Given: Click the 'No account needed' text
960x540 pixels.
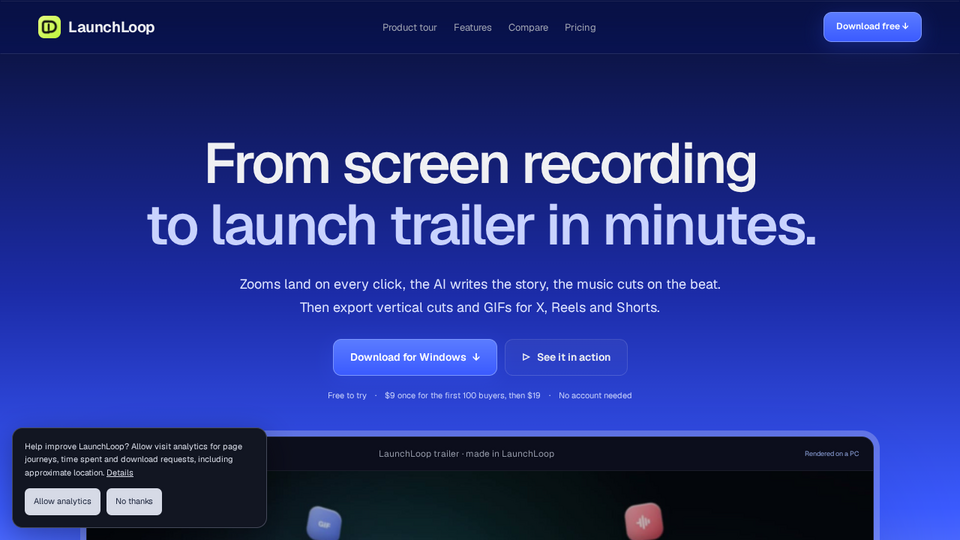Looking at the screenshot, I should tap(595, 396).
